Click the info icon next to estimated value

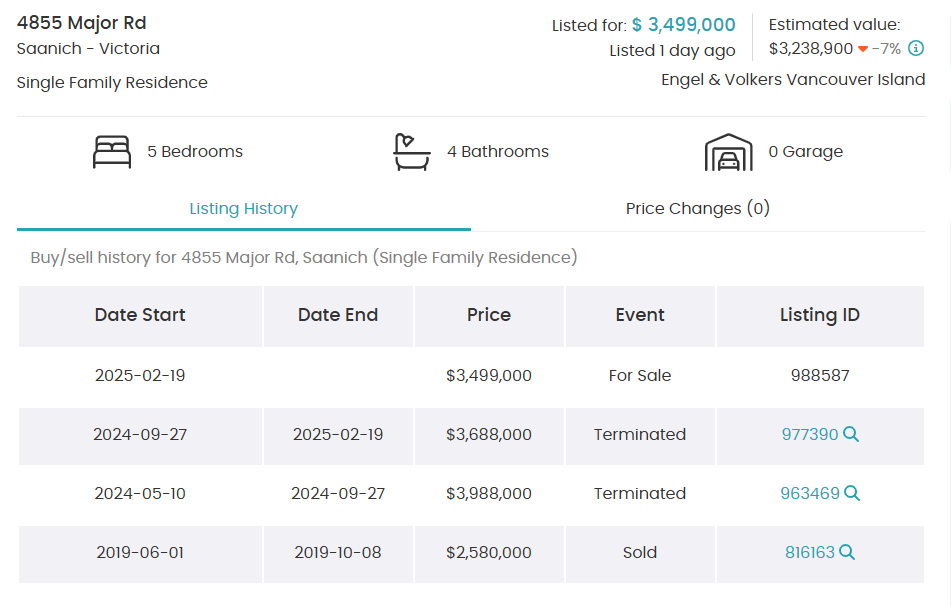pos(915,48)
